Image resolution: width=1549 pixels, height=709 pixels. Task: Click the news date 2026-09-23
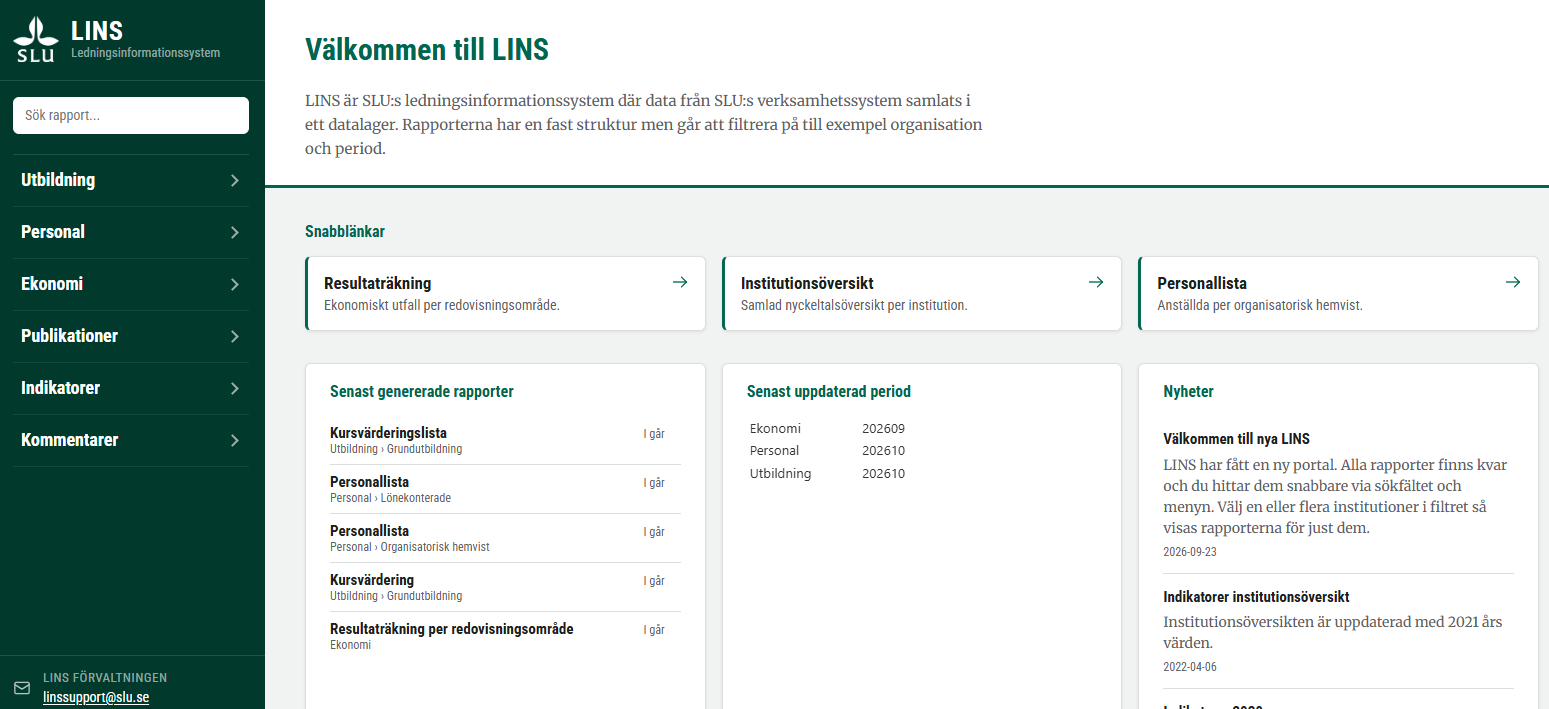pos(1190,552)
